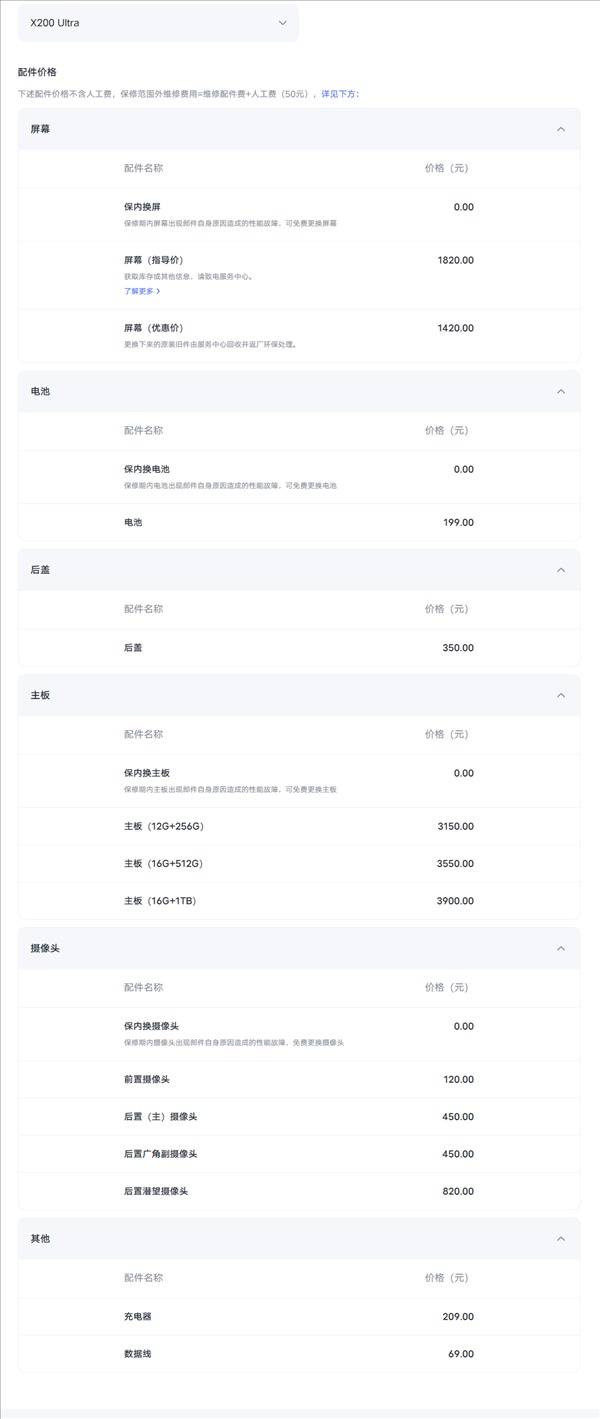Click the 前置摄像头 row
Image resolution: width=600 pixels, height=1419 pixels.
click(299, 1080)
